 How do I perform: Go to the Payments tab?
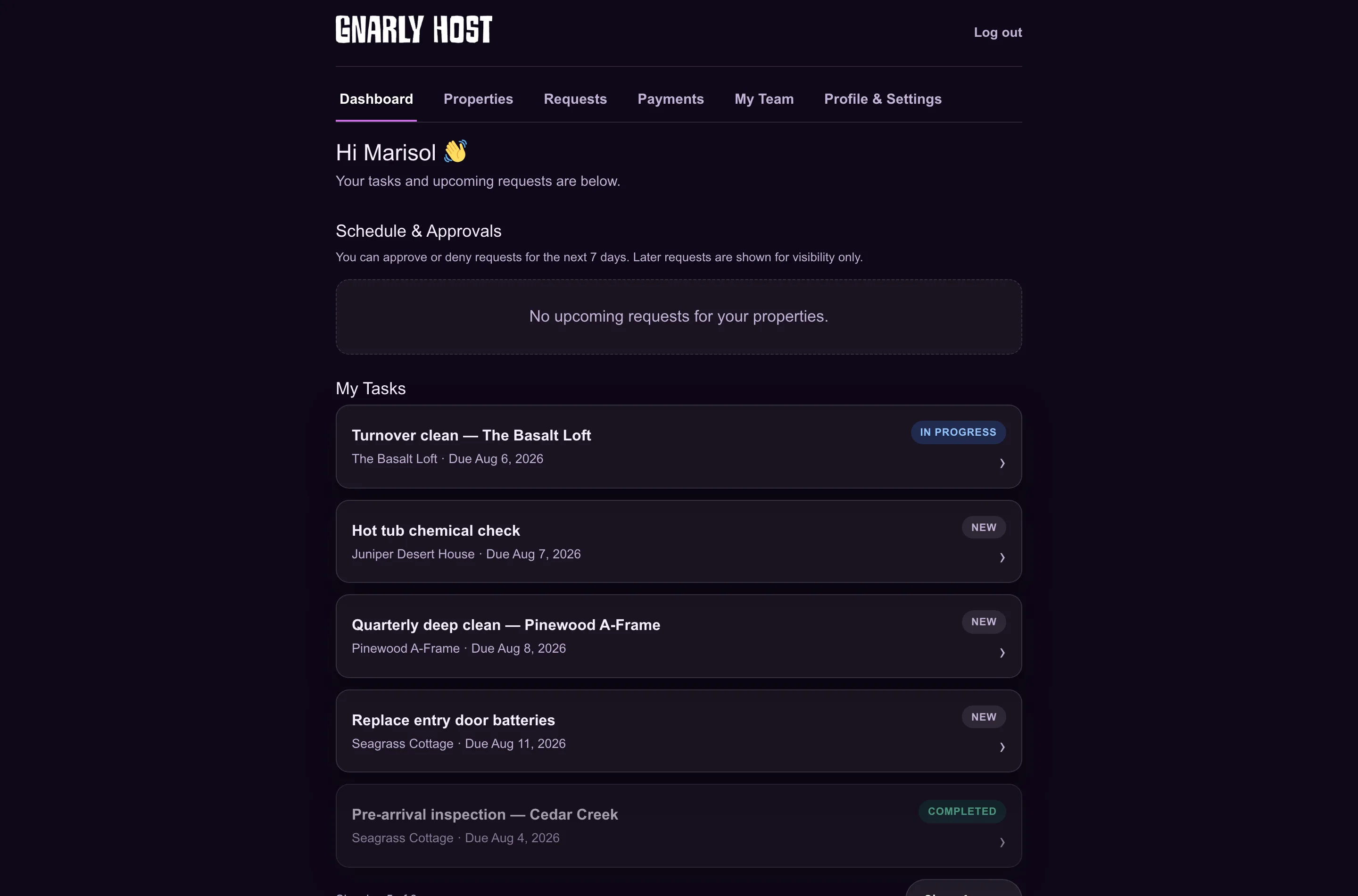671,99
